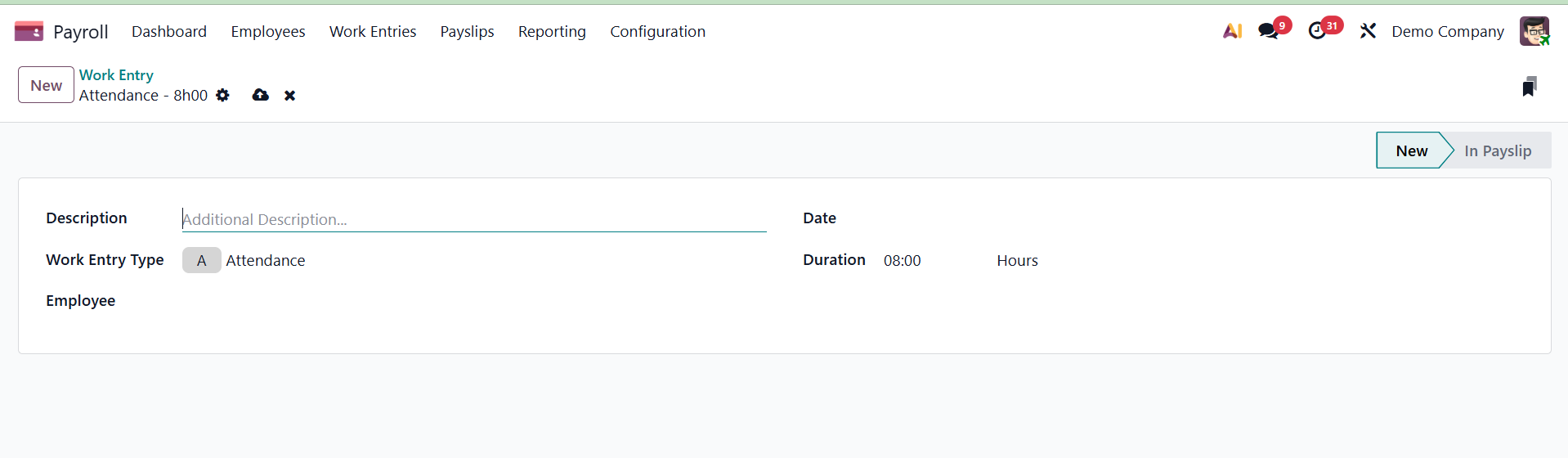Open the Employees menu
Viewport: 1568px width, 458px height.
(x=267, y=32)
